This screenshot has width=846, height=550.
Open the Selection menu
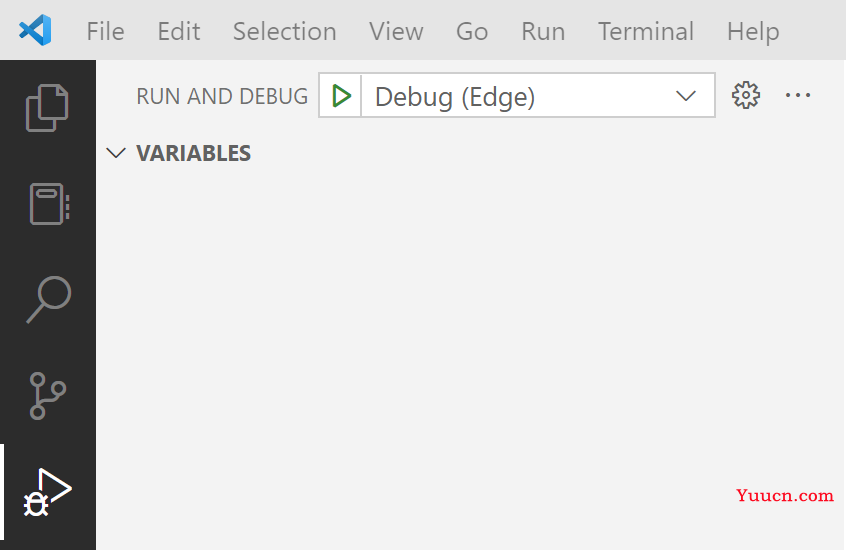coord(284,31)
